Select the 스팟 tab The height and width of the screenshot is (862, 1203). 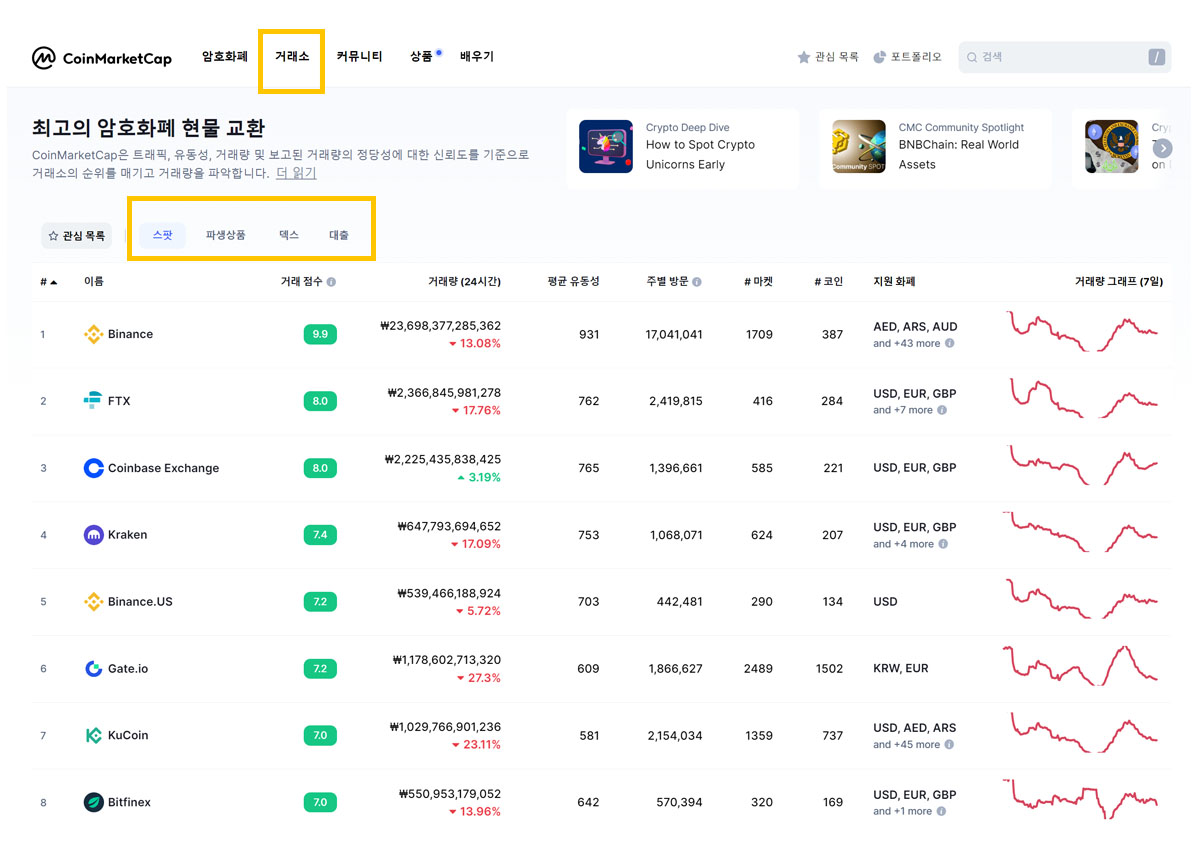[x=162, y=236]
